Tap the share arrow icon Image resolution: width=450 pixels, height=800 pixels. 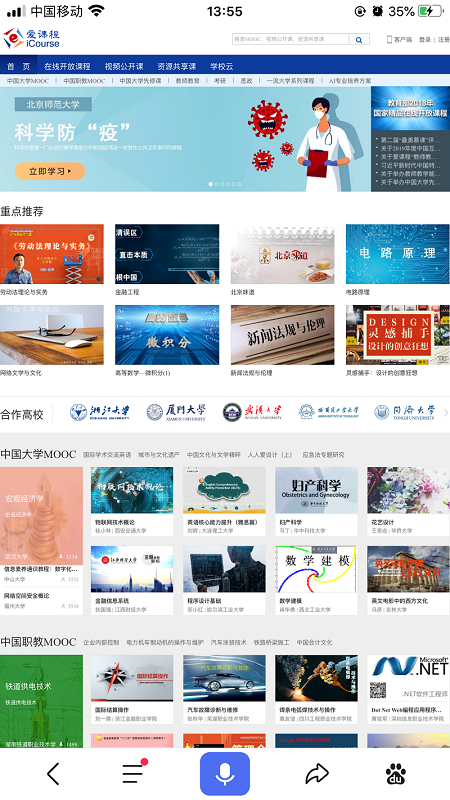[x=317, y=773]
